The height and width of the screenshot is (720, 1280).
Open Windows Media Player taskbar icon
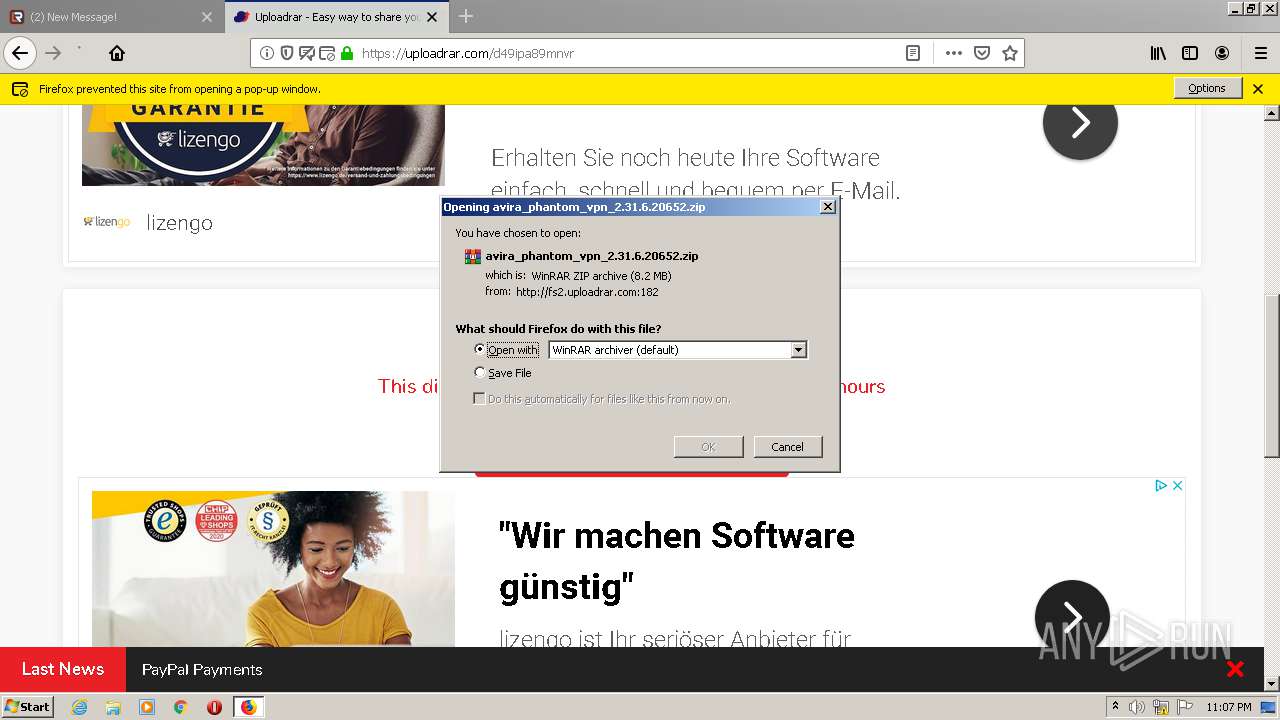tap(147, 707)
